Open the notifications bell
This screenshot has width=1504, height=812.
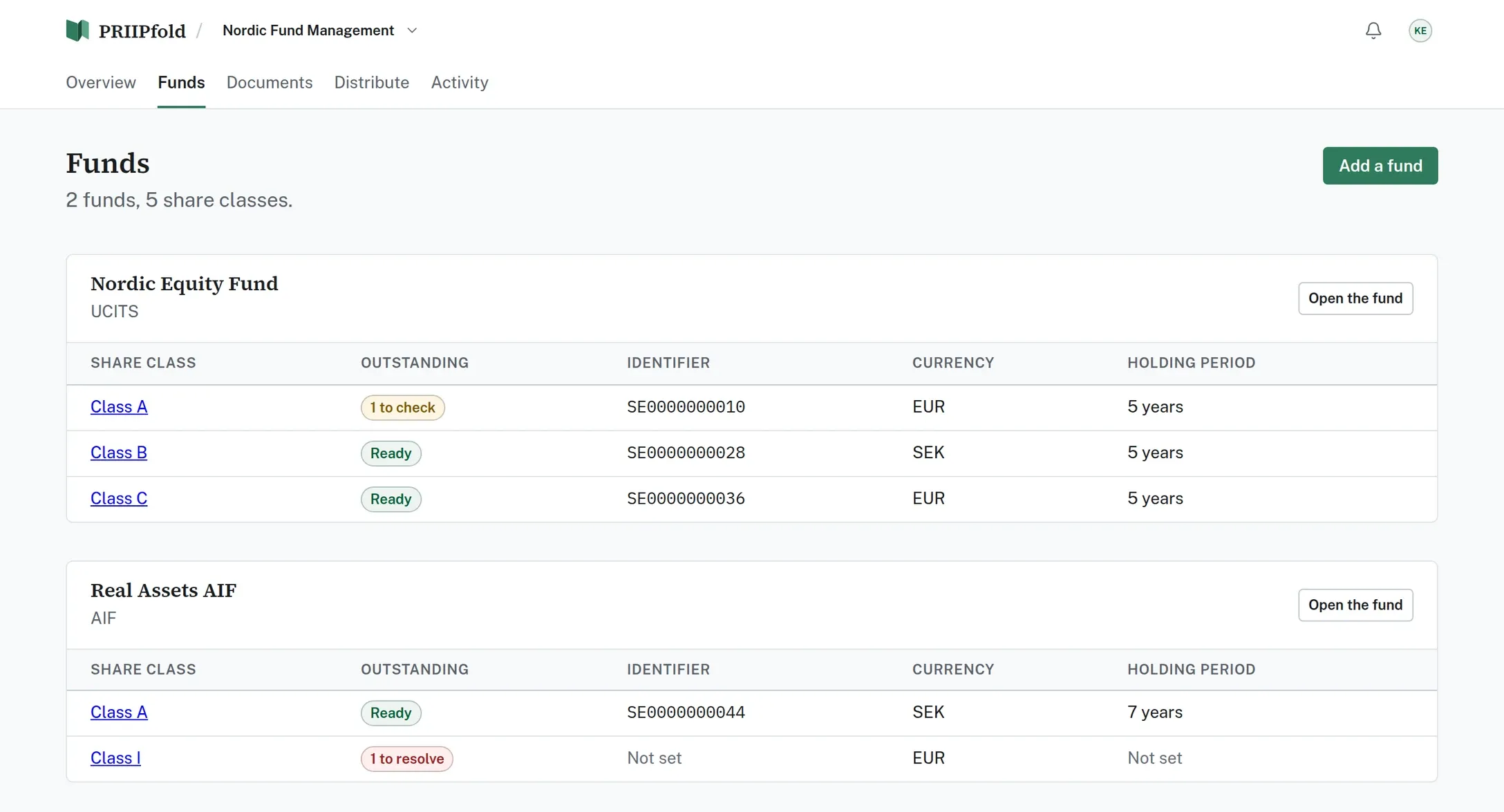coord(1373,30)
